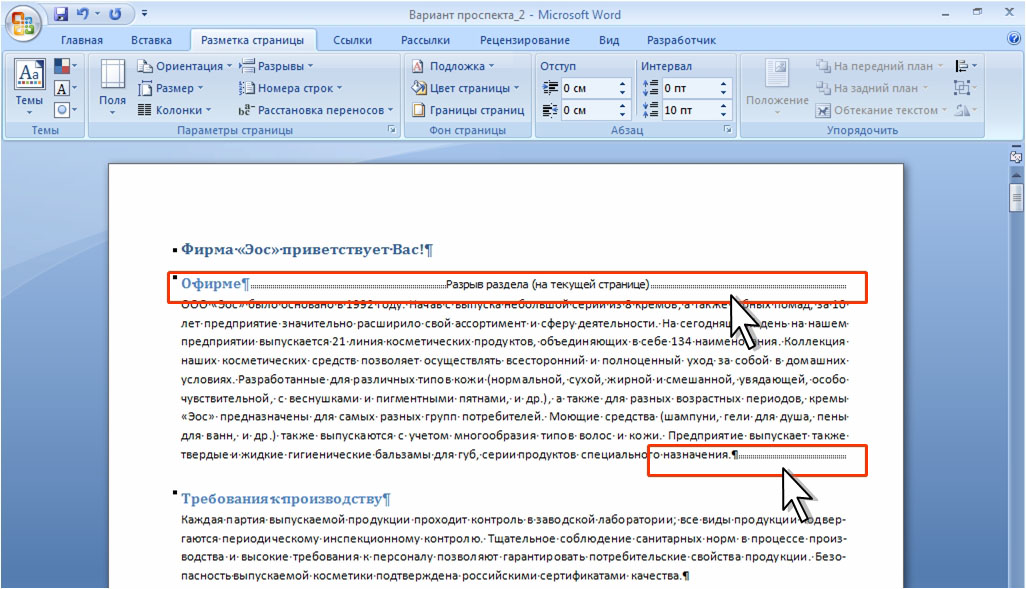This screenshot has height=589, width=1026.
Task: Switch to the Вид tab
Action: pyautogui.click(x=609, y=40)
